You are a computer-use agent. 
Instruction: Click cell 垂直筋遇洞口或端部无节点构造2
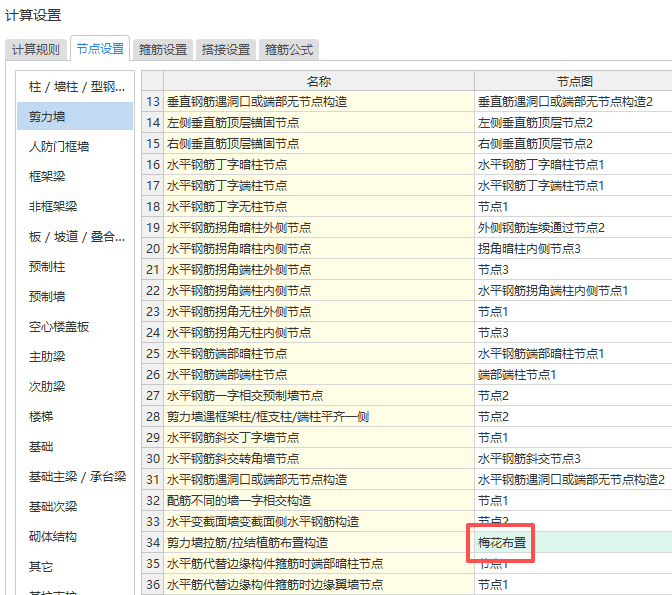(573, 102)
